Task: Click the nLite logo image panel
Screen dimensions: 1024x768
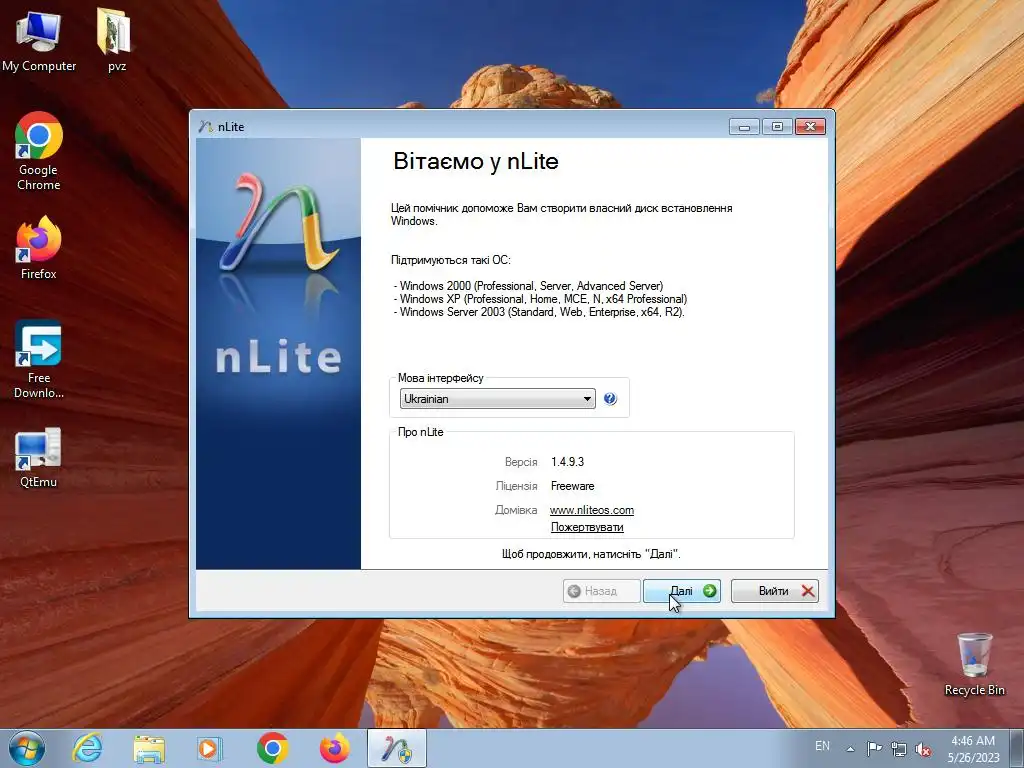Action: pos(279,353)
